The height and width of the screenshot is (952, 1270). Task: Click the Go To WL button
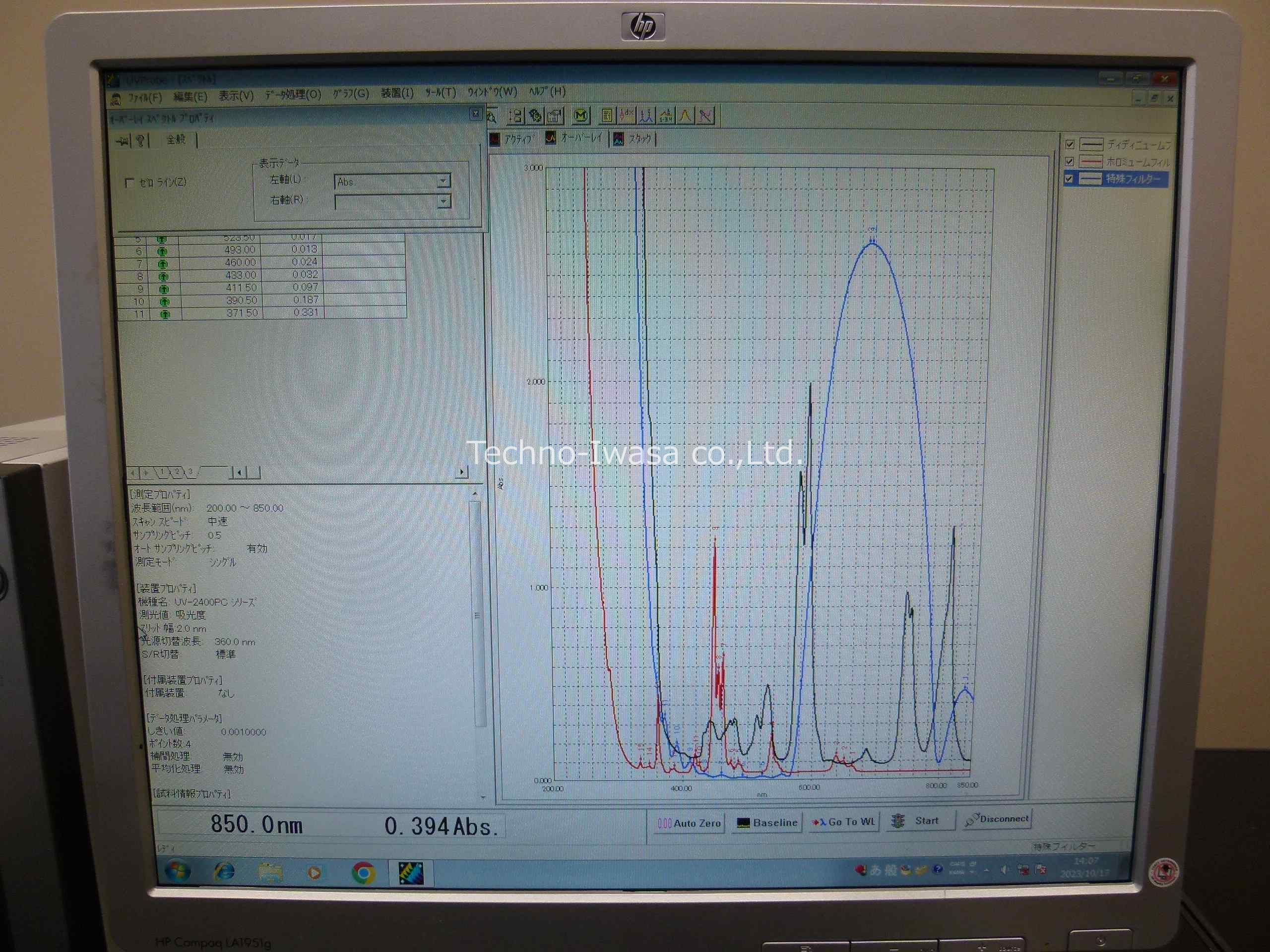point(843,822)
